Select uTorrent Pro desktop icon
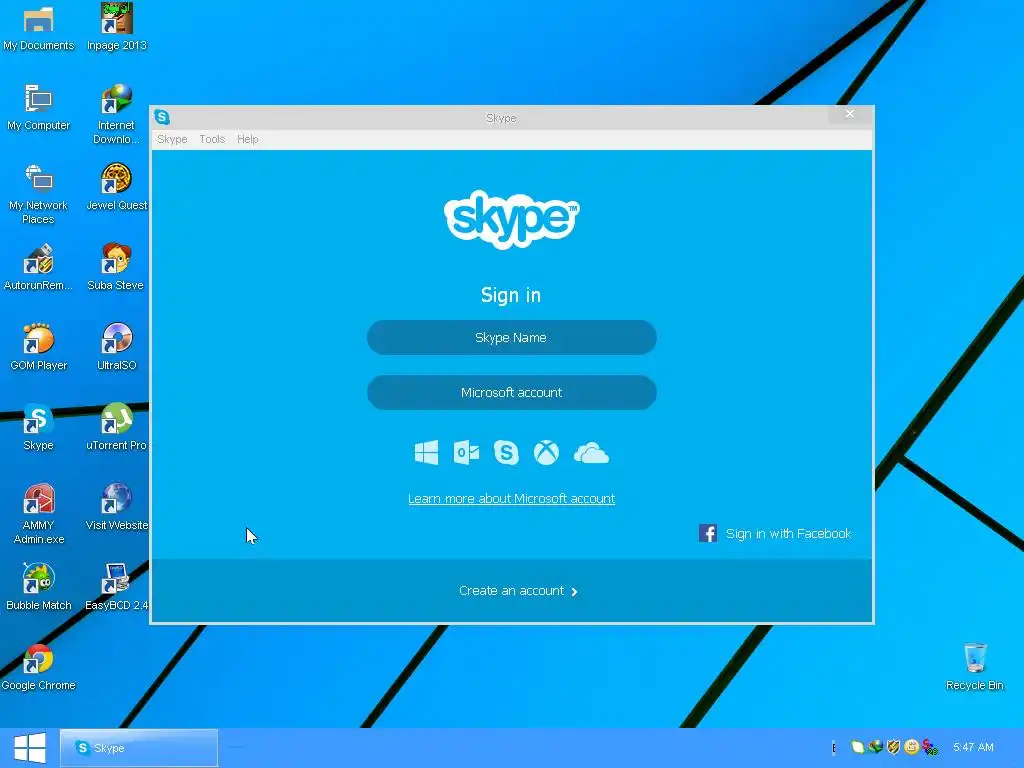The width and height of the screenshot is (1024, 768). pyautogui.click(x=117, y=428)
